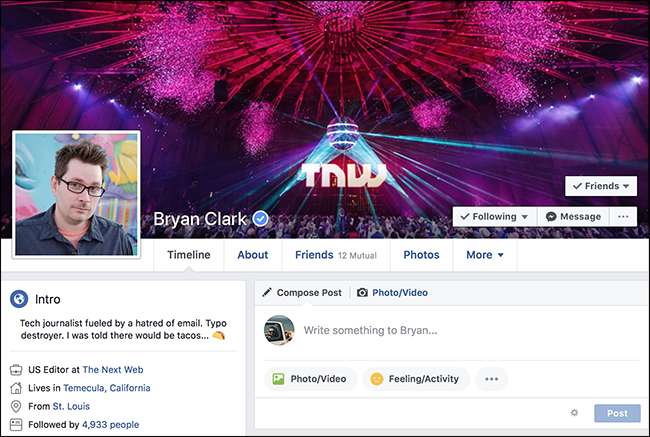Screen dimensions: 650x437
Task: Click the green Photo/Video picture icon
Action: coord(278,379)
